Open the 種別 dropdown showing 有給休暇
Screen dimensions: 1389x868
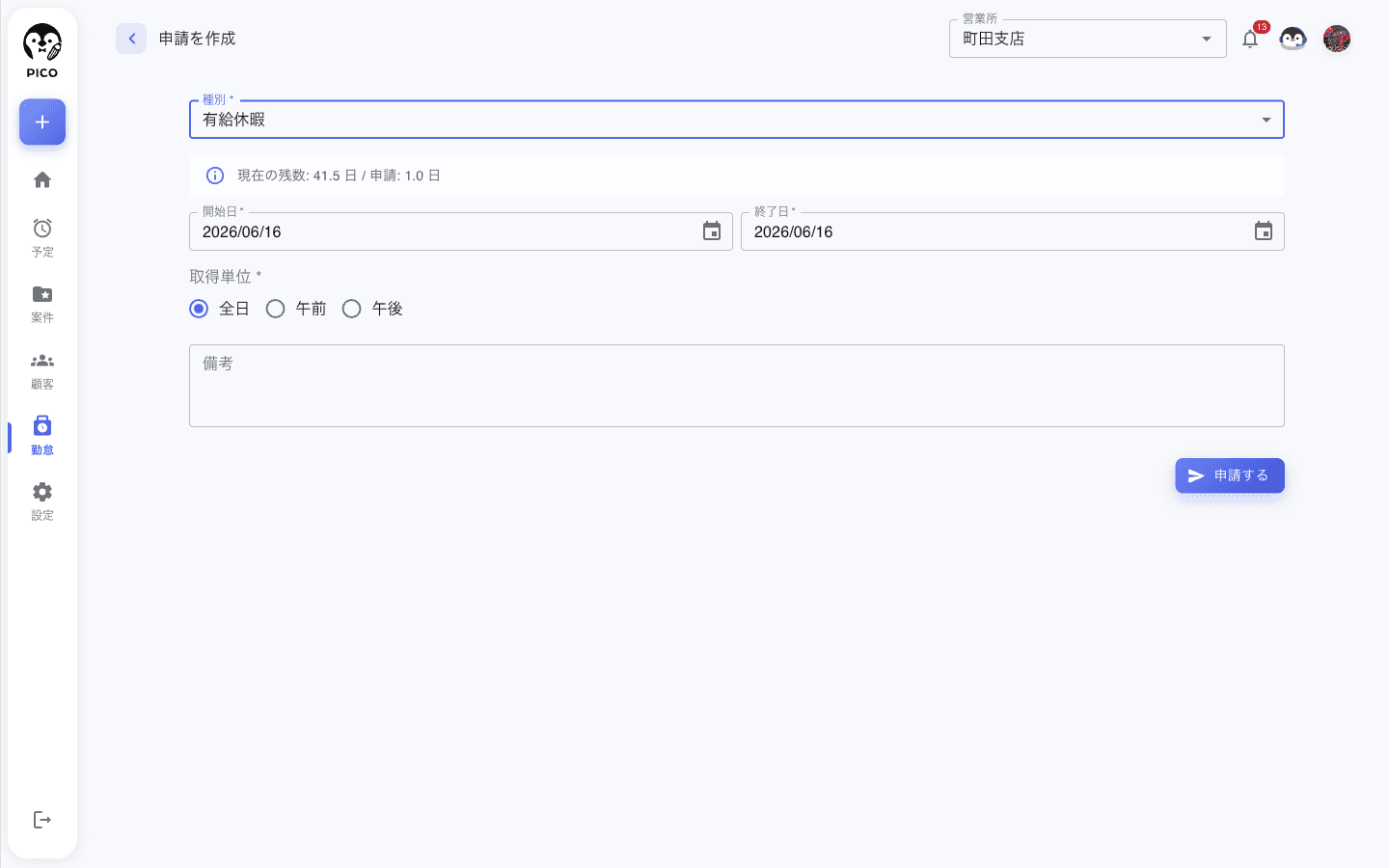[737, 120]
